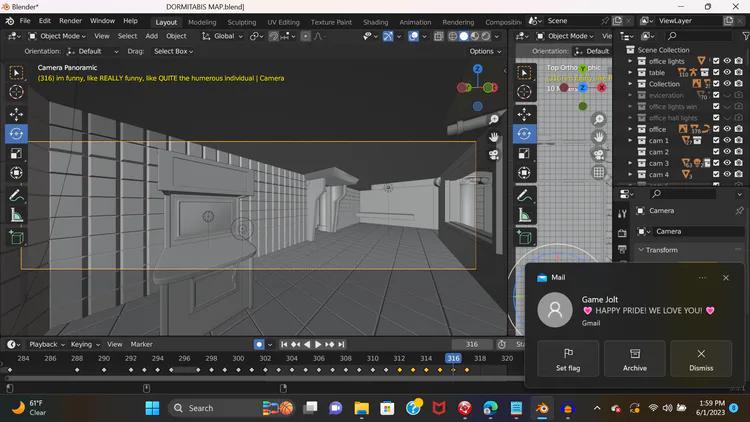Expand the table collection tree row
Screen dimensions: 750x422
coord(630,72)
